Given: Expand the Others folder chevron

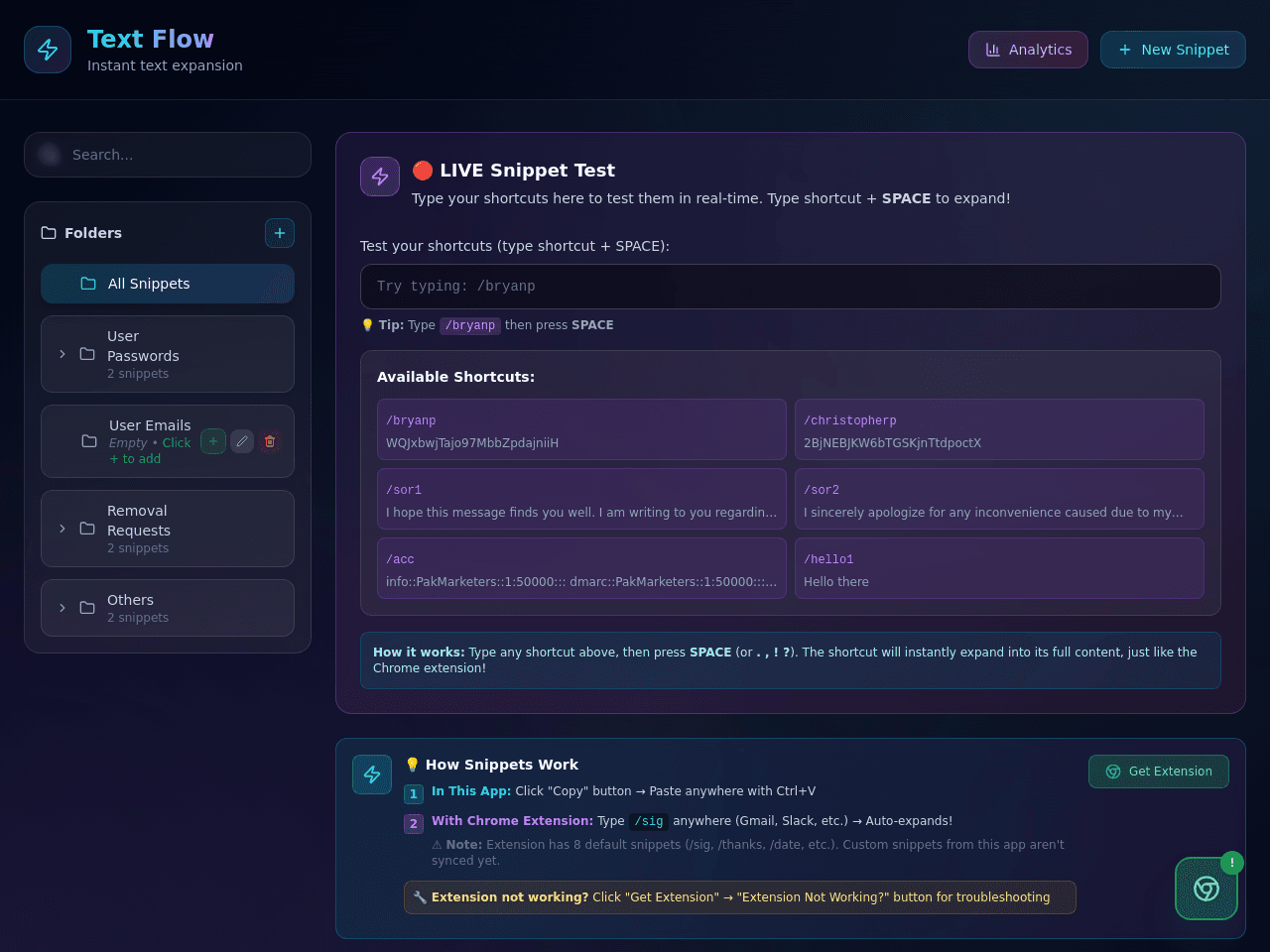Looking at the screenshot, I should click(63, 608).
